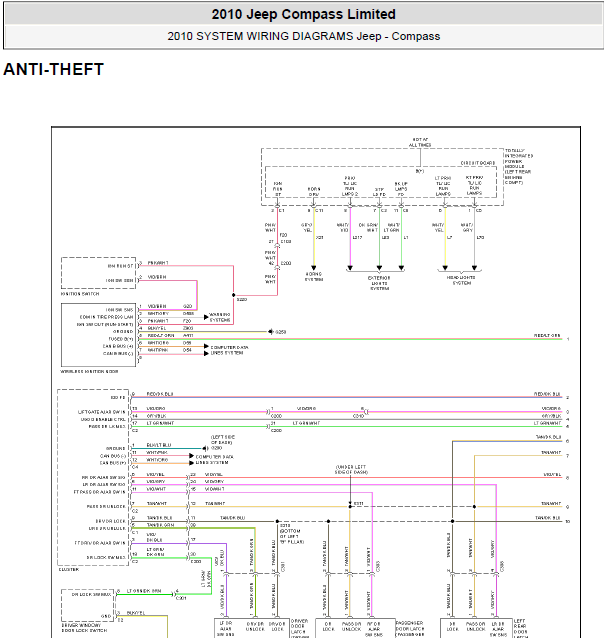Click the "TAN/DK BLU" label at right-edge marker 10
Image resolution: width=604 pixels, height=638 pixels.
tap(548, 518)
